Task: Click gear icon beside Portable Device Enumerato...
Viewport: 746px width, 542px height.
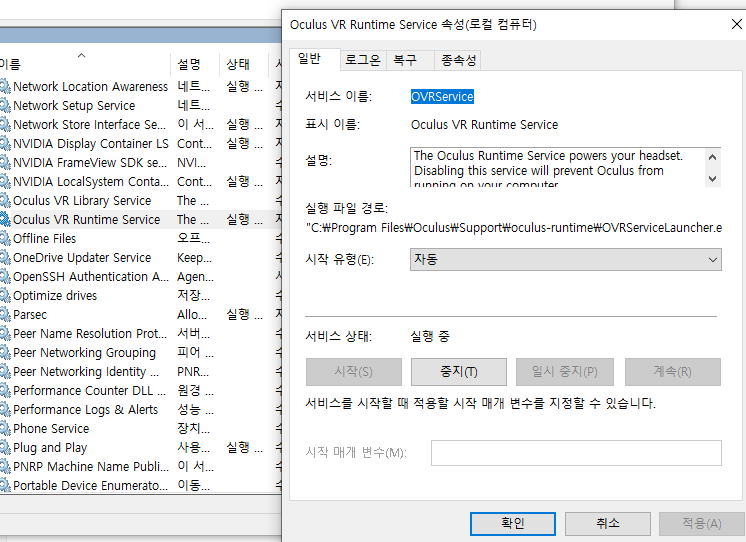Action: (x=5, y=485)
